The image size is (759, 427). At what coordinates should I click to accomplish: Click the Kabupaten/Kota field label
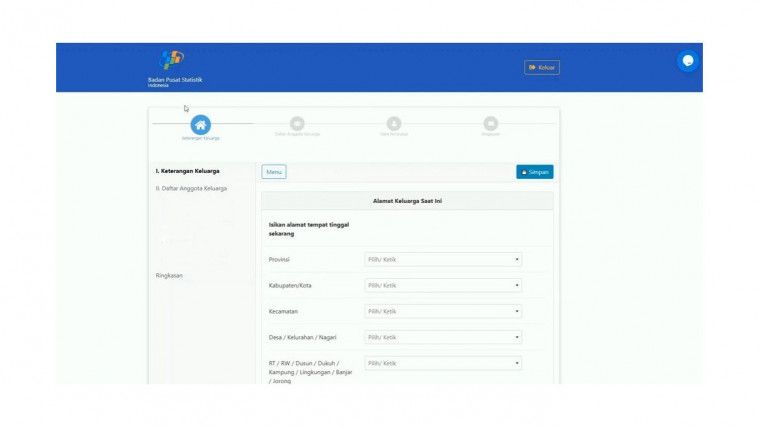290,286
